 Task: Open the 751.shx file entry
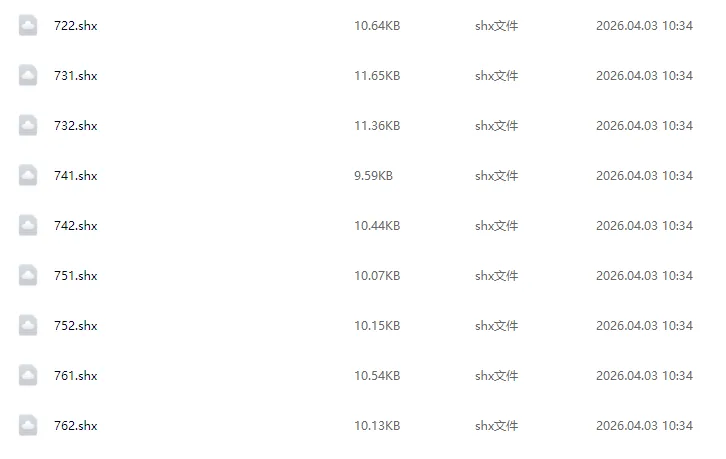[75, 276]
